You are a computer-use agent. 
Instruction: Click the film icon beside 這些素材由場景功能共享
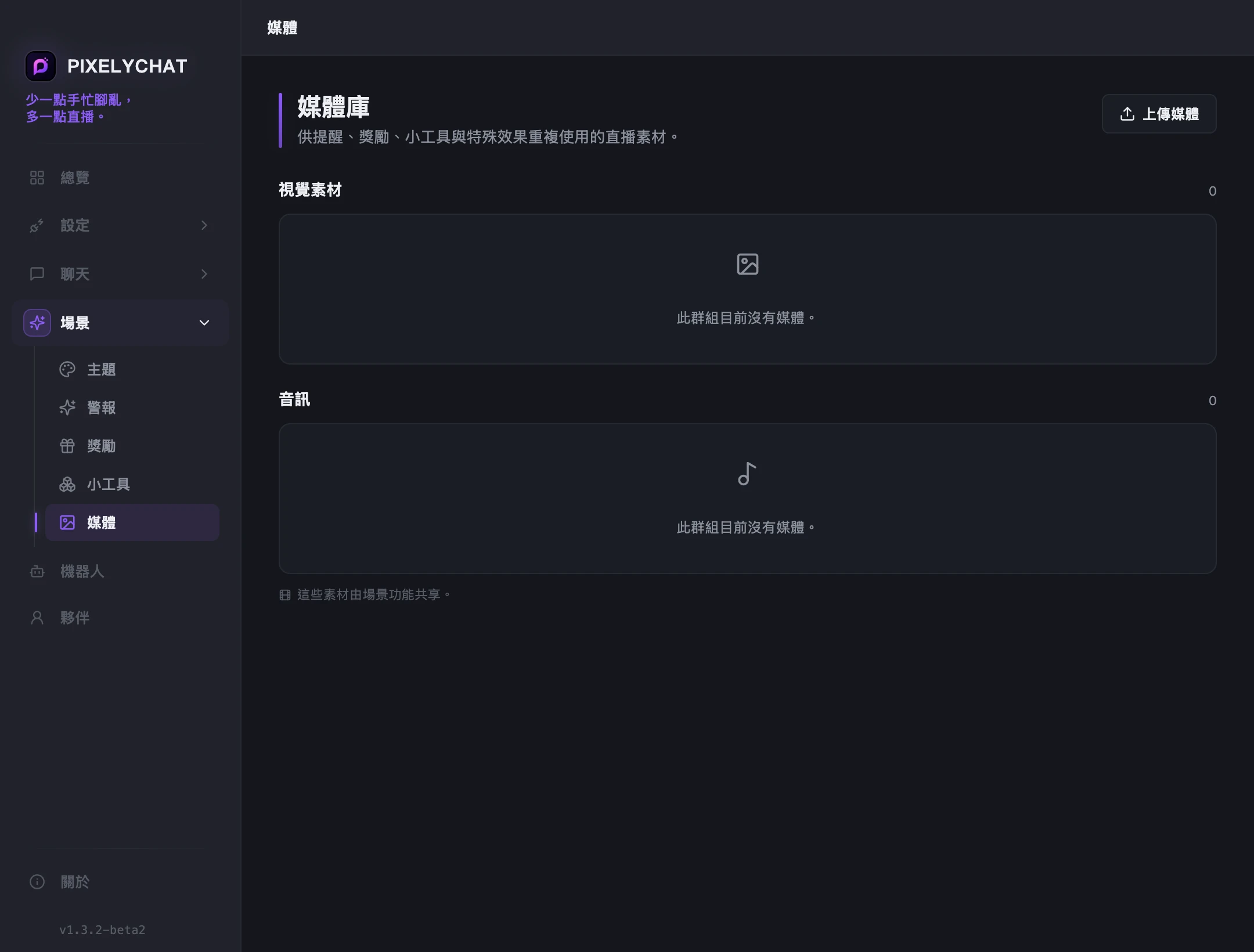(x=285, y=595)
